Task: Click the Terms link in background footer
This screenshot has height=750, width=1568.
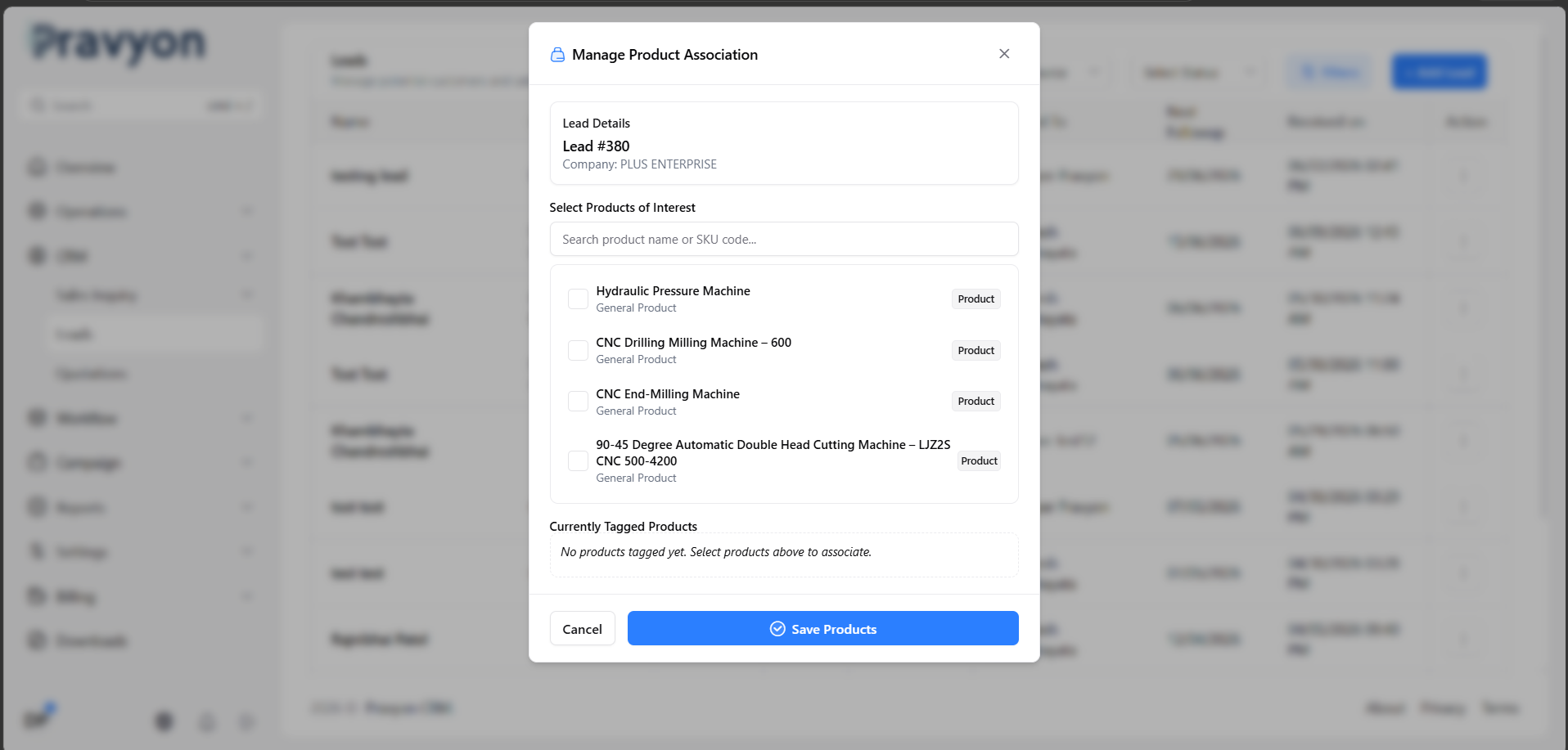Action: point(1501,708)
